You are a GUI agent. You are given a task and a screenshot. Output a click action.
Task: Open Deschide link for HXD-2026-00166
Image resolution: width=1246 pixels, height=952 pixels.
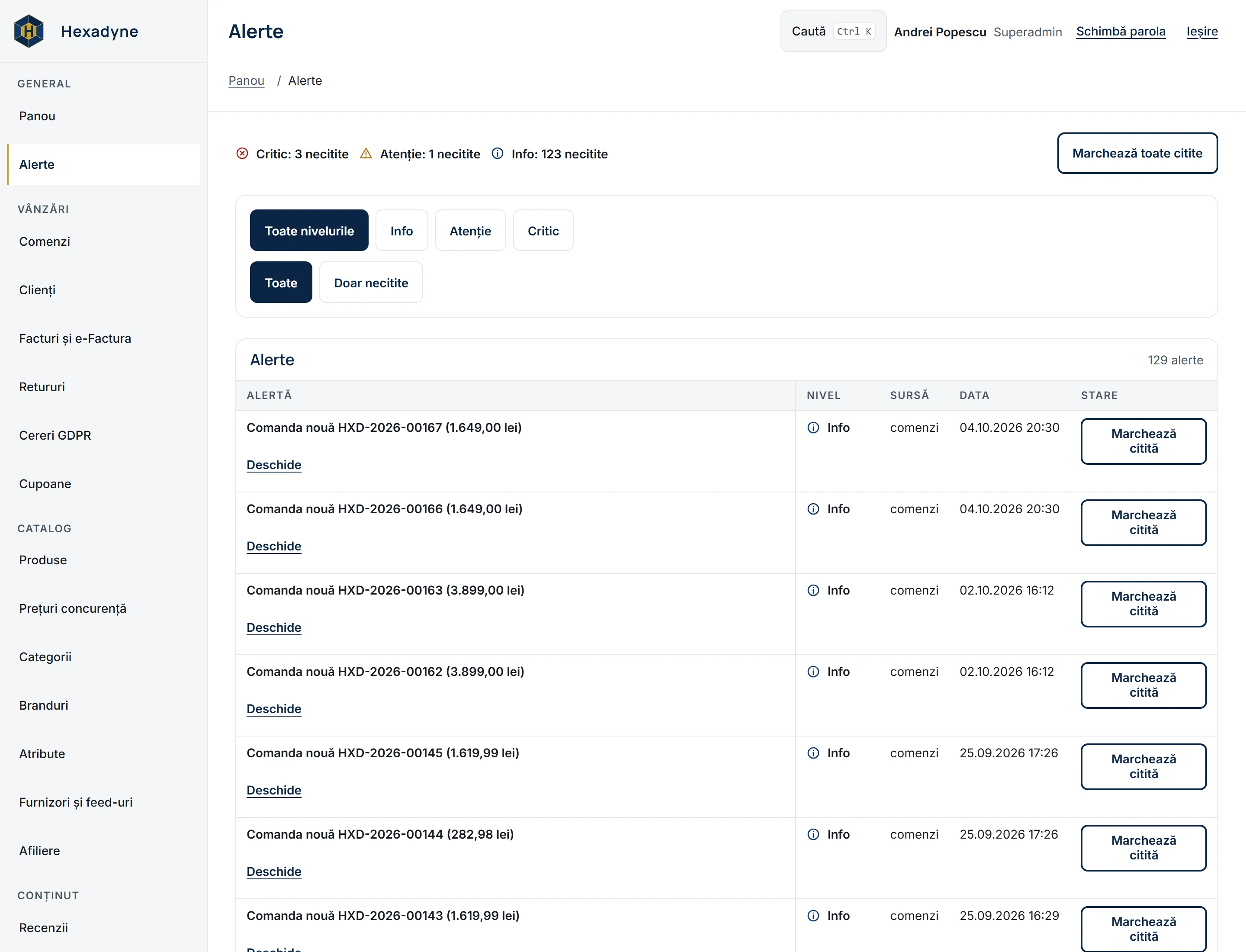coord(274,546)
